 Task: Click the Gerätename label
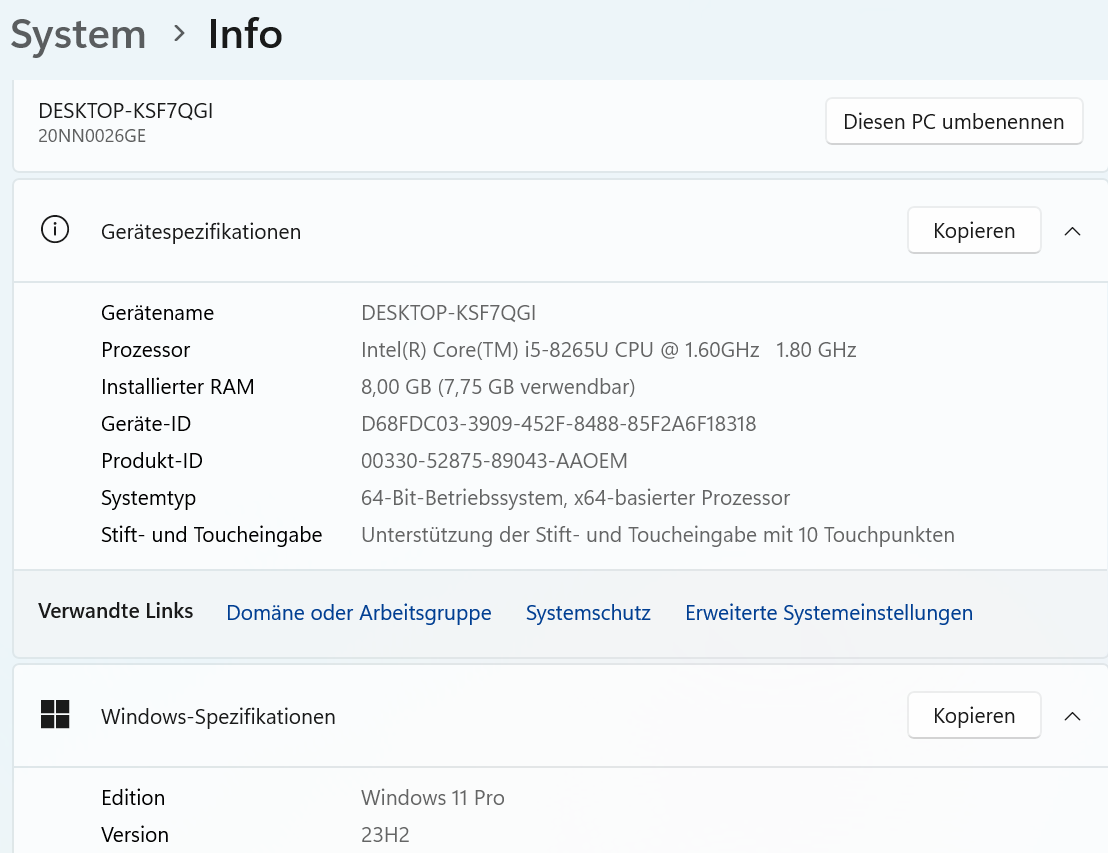pyautogui.click(x=158, y=313)
